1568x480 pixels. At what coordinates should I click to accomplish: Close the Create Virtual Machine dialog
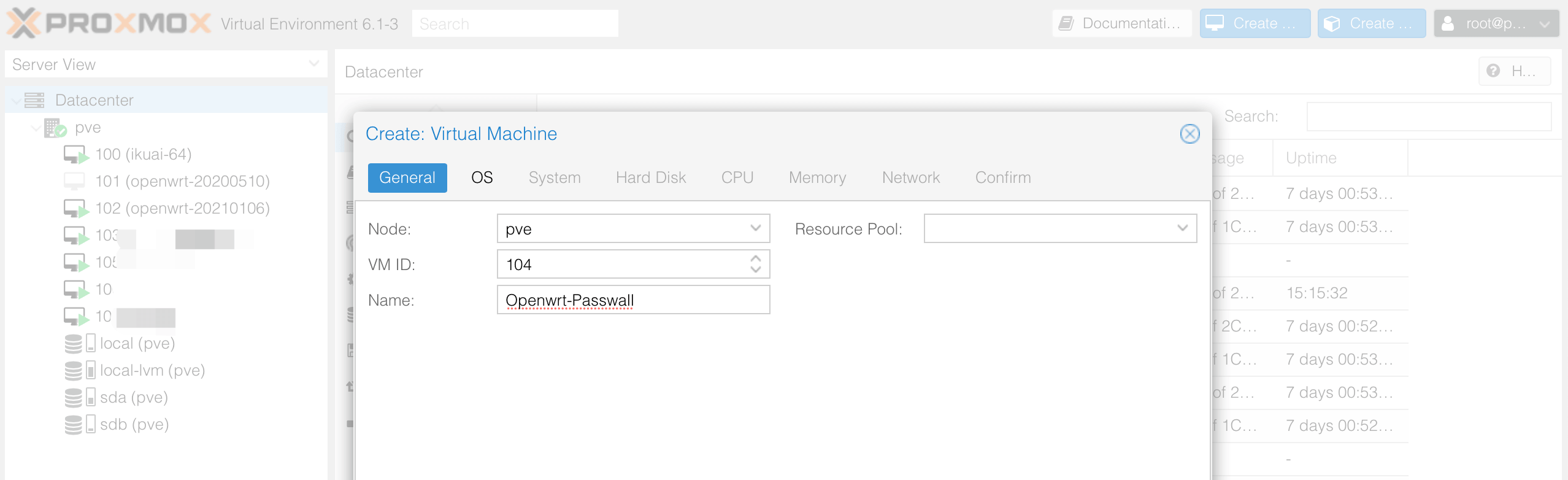(1189, 133)
